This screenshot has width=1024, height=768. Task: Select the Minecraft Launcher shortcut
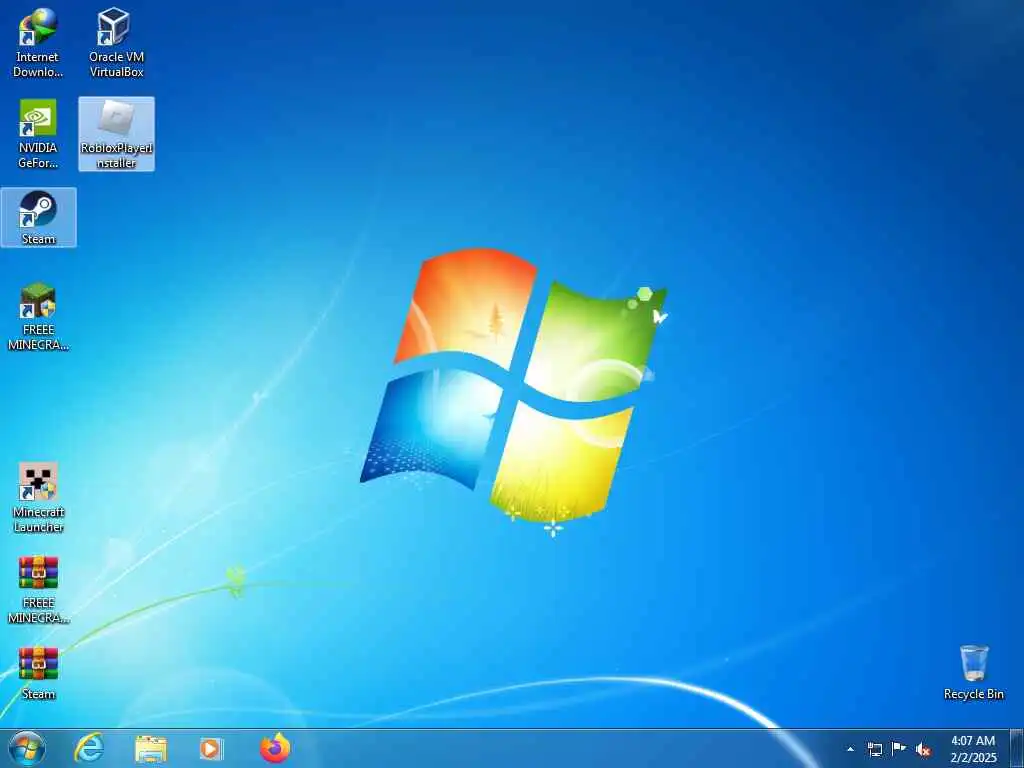click(38, 498)
